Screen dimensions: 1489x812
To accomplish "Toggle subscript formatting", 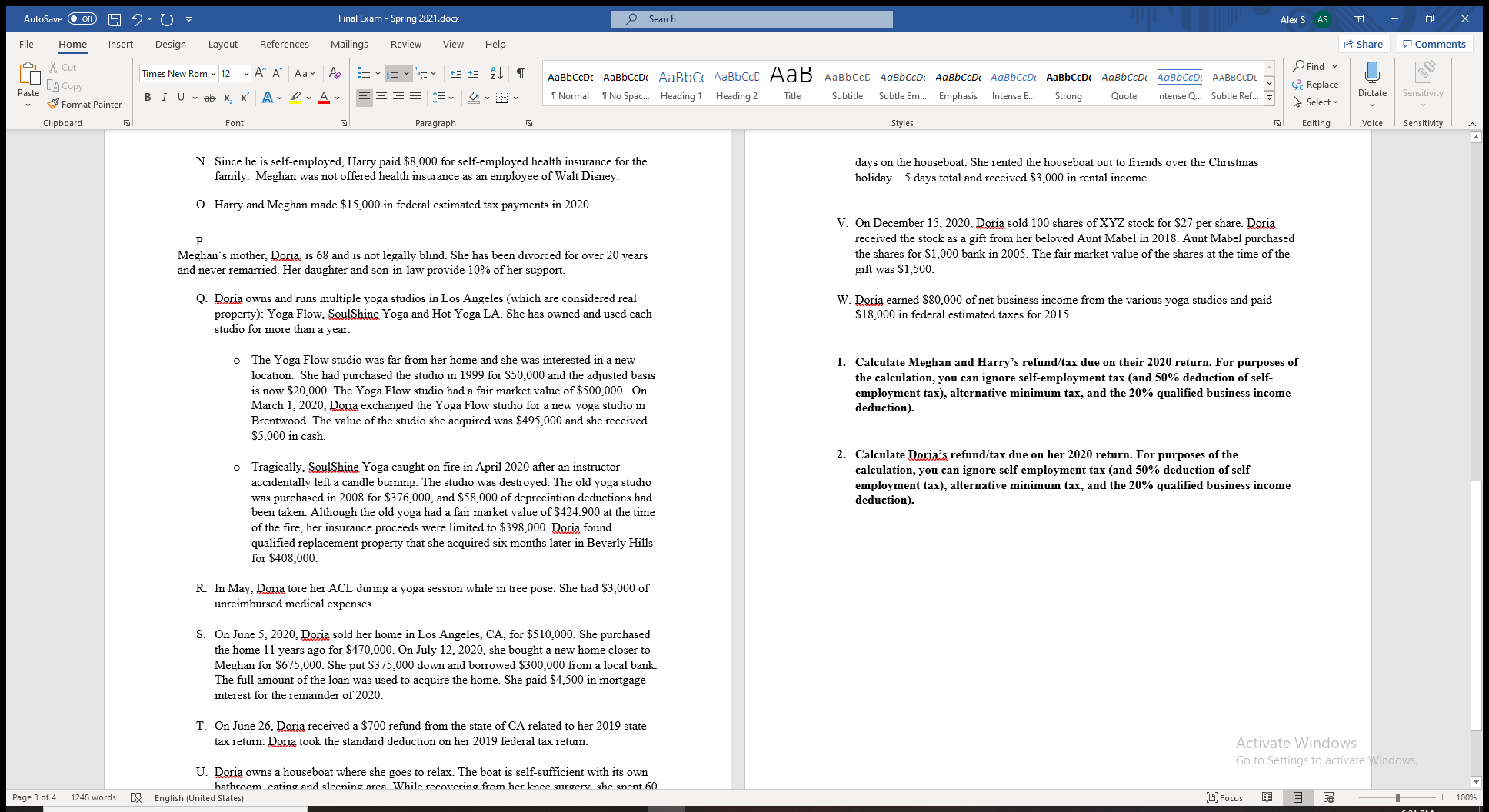I will (x=228, y=97).
